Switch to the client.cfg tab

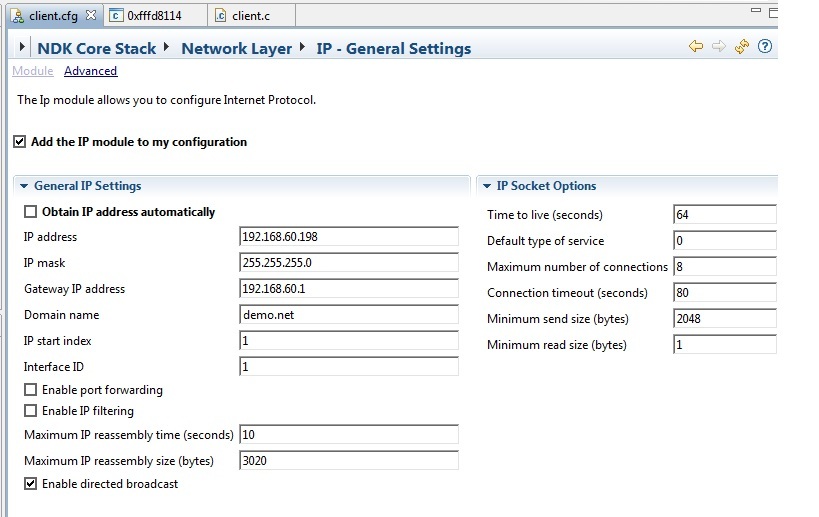(54, 16)
